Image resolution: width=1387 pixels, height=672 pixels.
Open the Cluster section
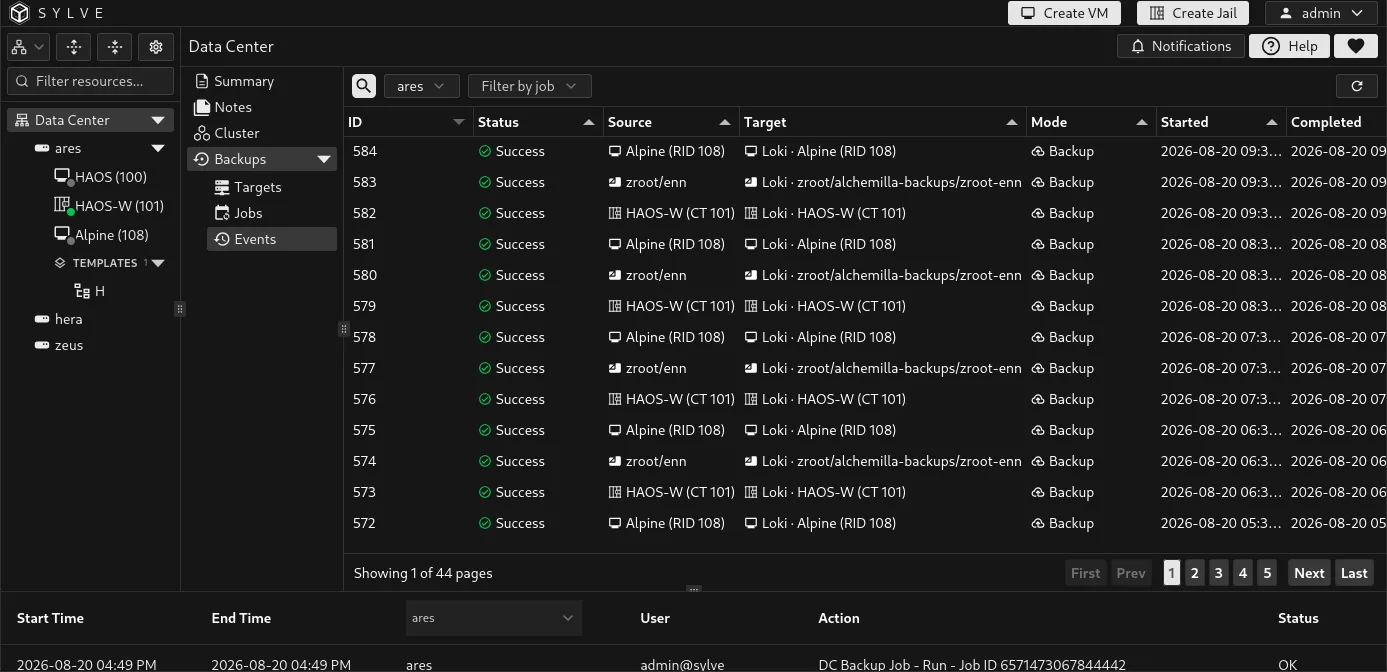coord(237,133)
